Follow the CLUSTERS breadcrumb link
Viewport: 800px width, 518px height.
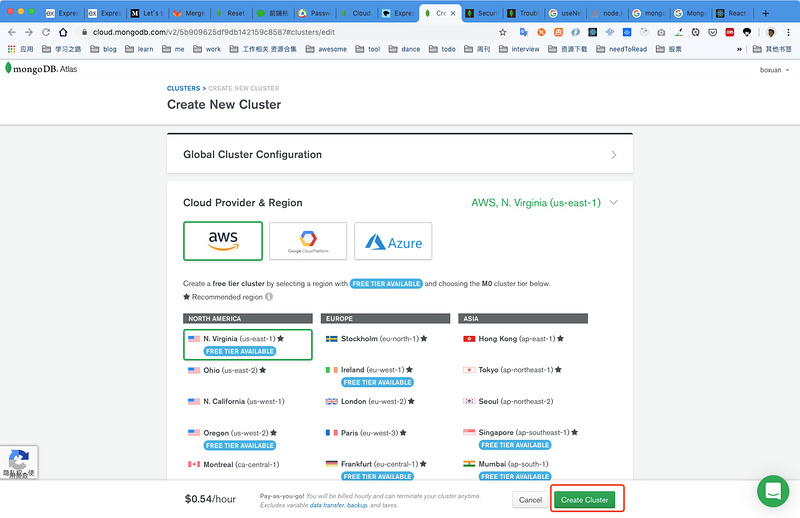(183, 88)
